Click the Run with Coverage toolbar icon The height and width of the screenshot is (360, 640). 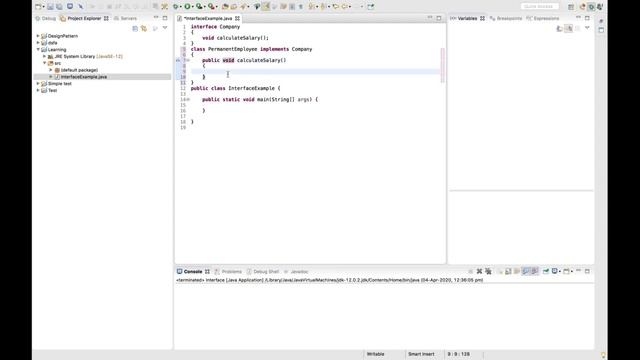(199, 7)
